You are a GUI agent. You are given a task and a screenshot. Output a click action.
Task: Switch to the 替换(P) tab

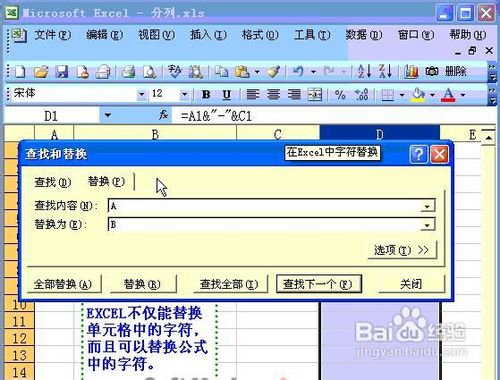pos(106,181)
